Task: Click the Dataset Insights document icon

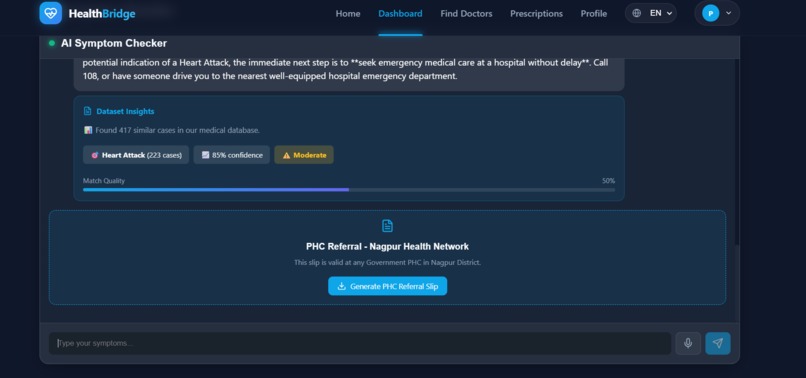Action: (x=87, y=111)
